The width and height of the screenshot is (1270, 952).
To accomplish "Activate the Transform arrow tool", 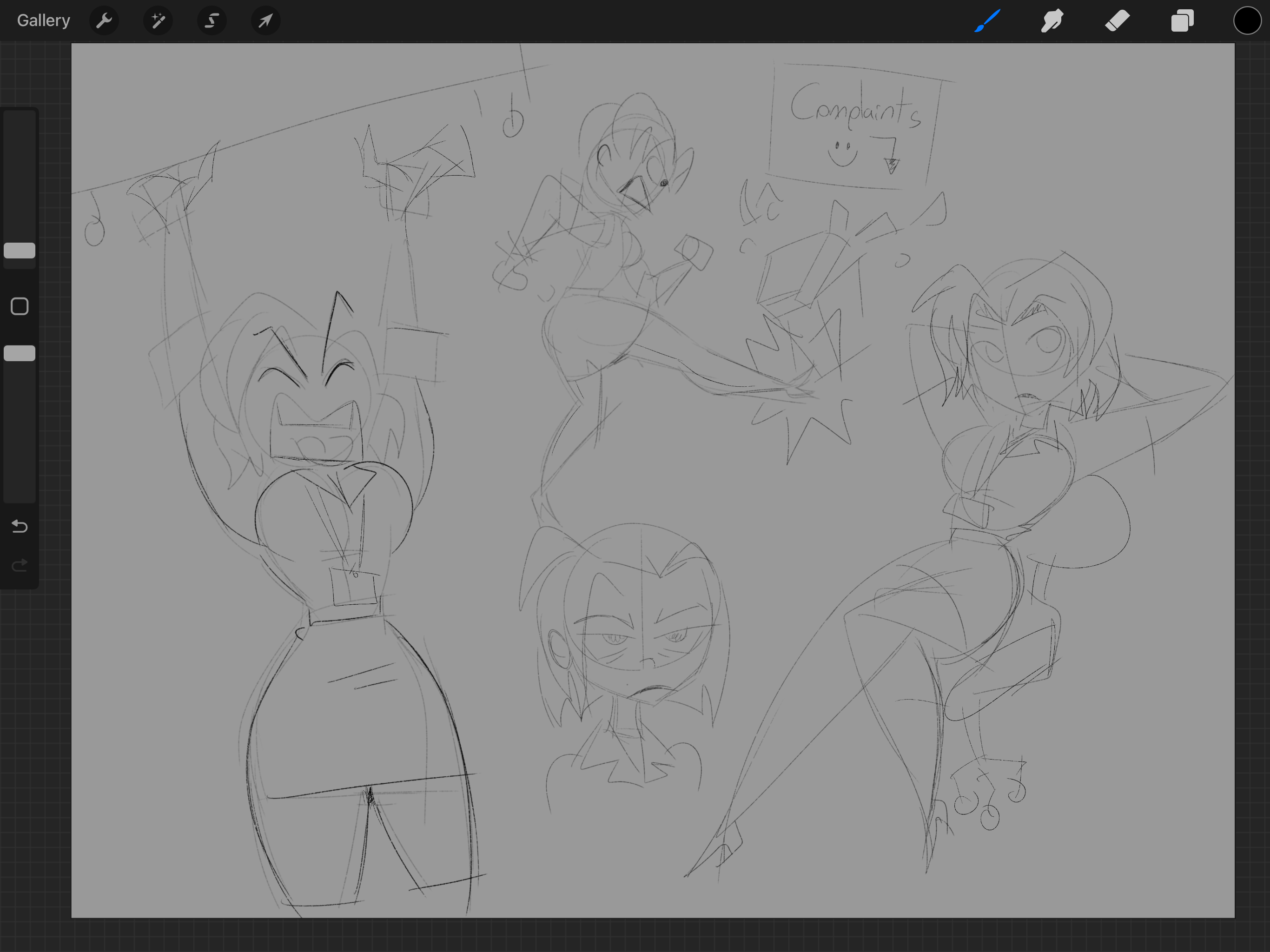I will 265,20.
